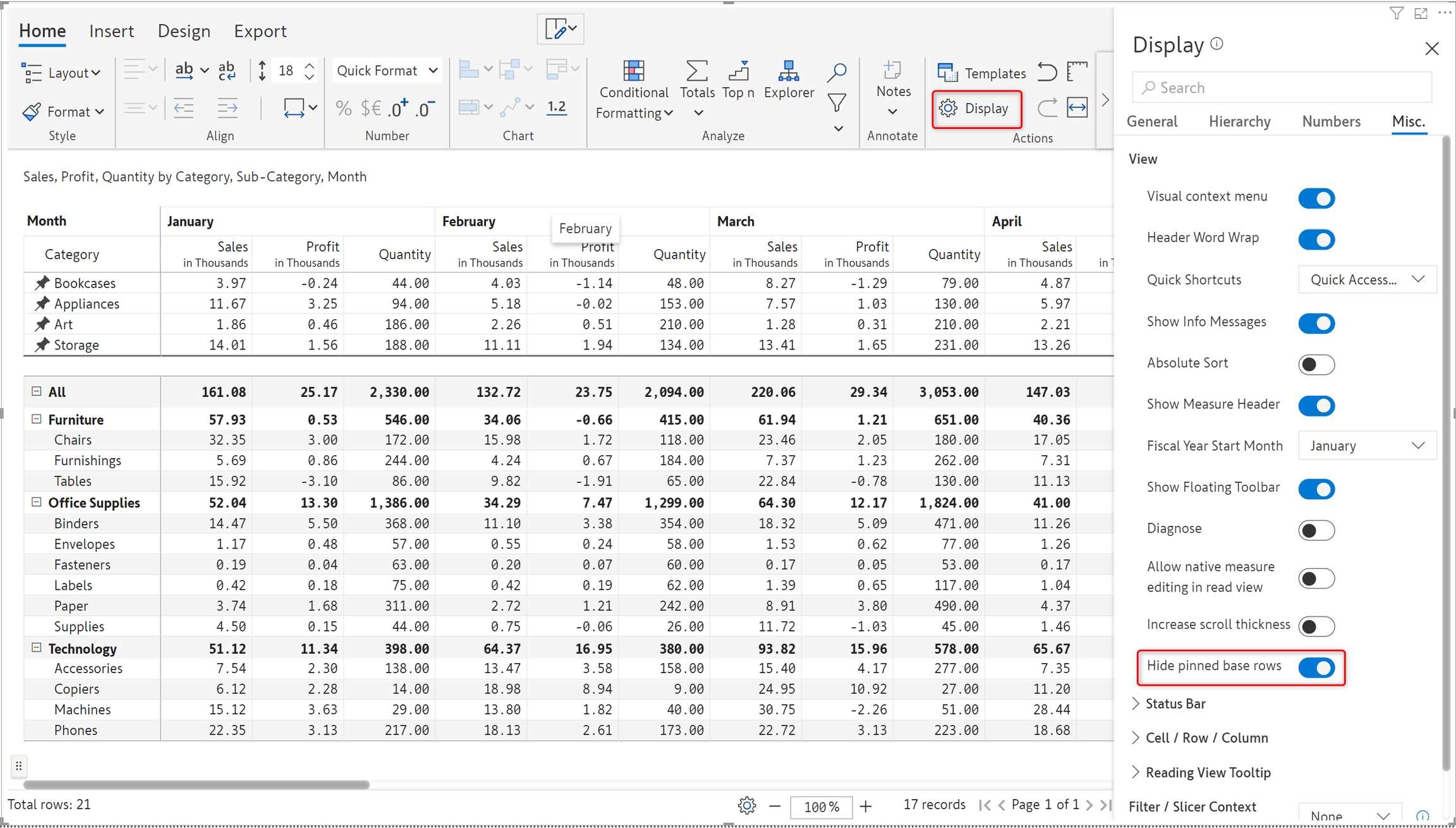Turn off Hide pinned base rows
The width and height of the screenshot is (1456, 828).
click(1316, 667)
